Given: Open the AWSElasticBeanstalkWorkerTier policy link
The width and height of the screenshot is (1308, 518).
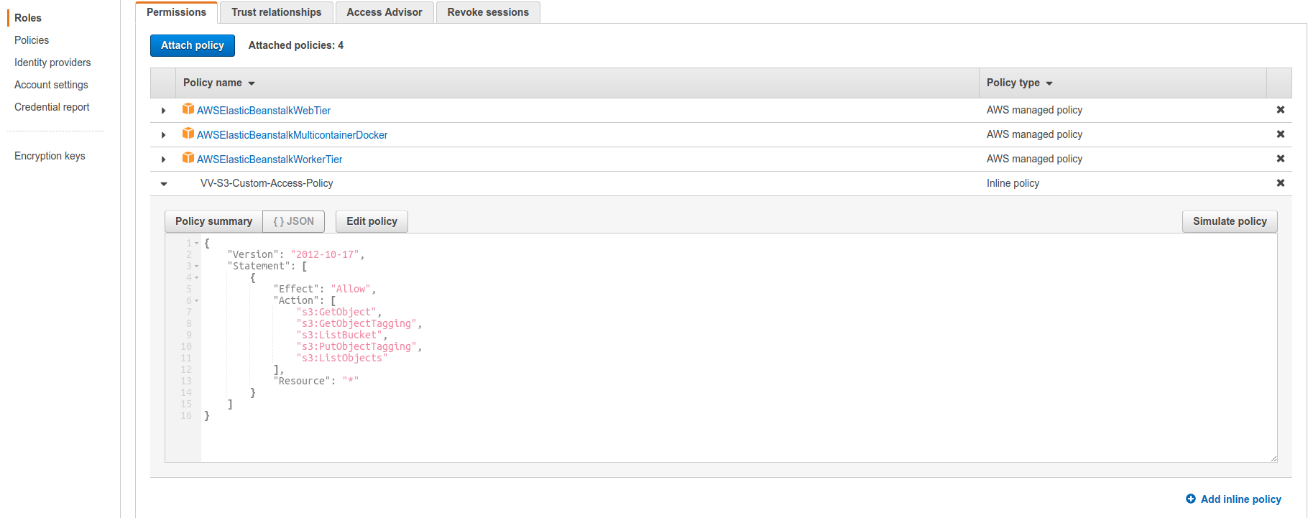Looking at the screenshot, I should pos(270,159).
